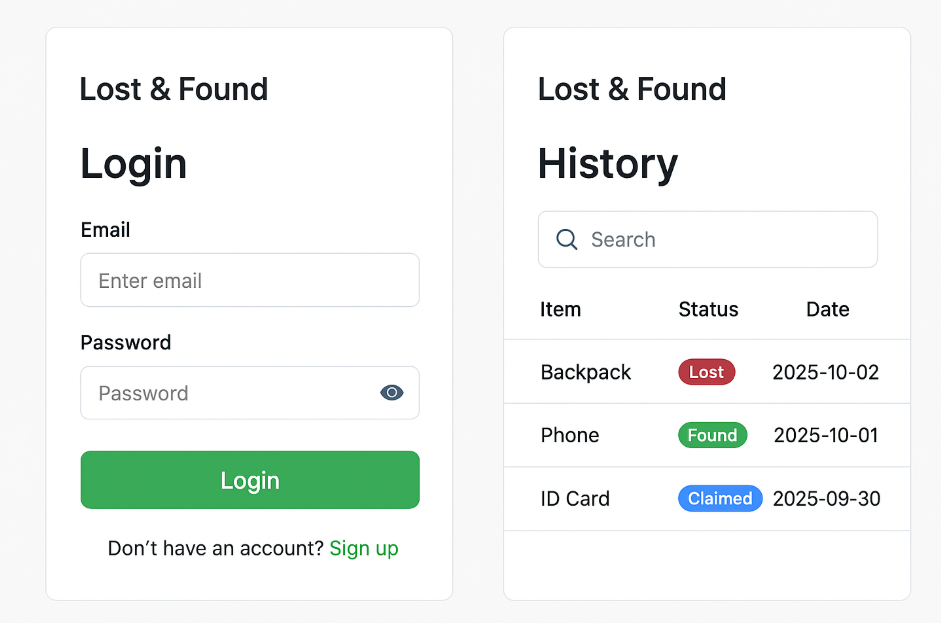Sort by the Status column header
This screenshot has width=941, height=623.
[x=708, y=309]
